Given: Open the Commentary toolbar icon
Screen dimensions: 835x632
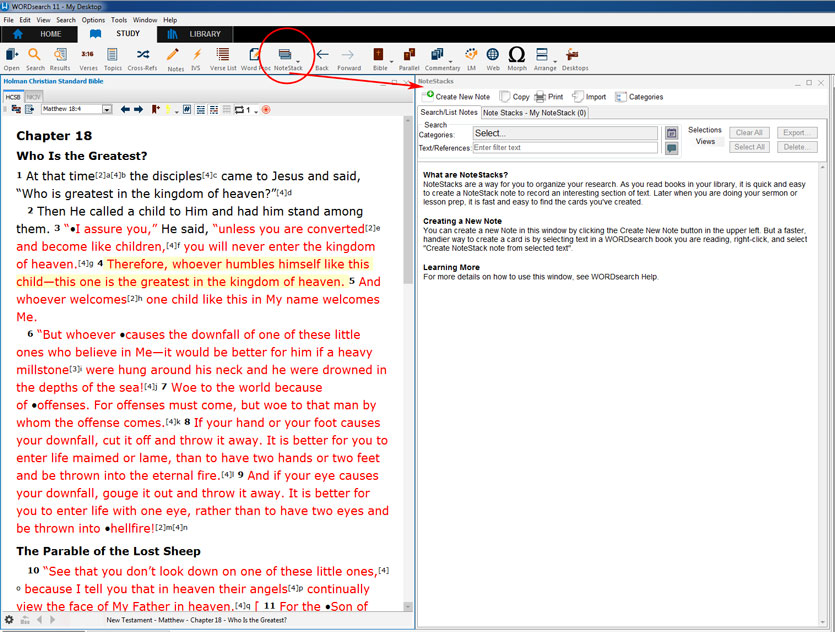Looking at the screenshot, I should coord(437,55).
